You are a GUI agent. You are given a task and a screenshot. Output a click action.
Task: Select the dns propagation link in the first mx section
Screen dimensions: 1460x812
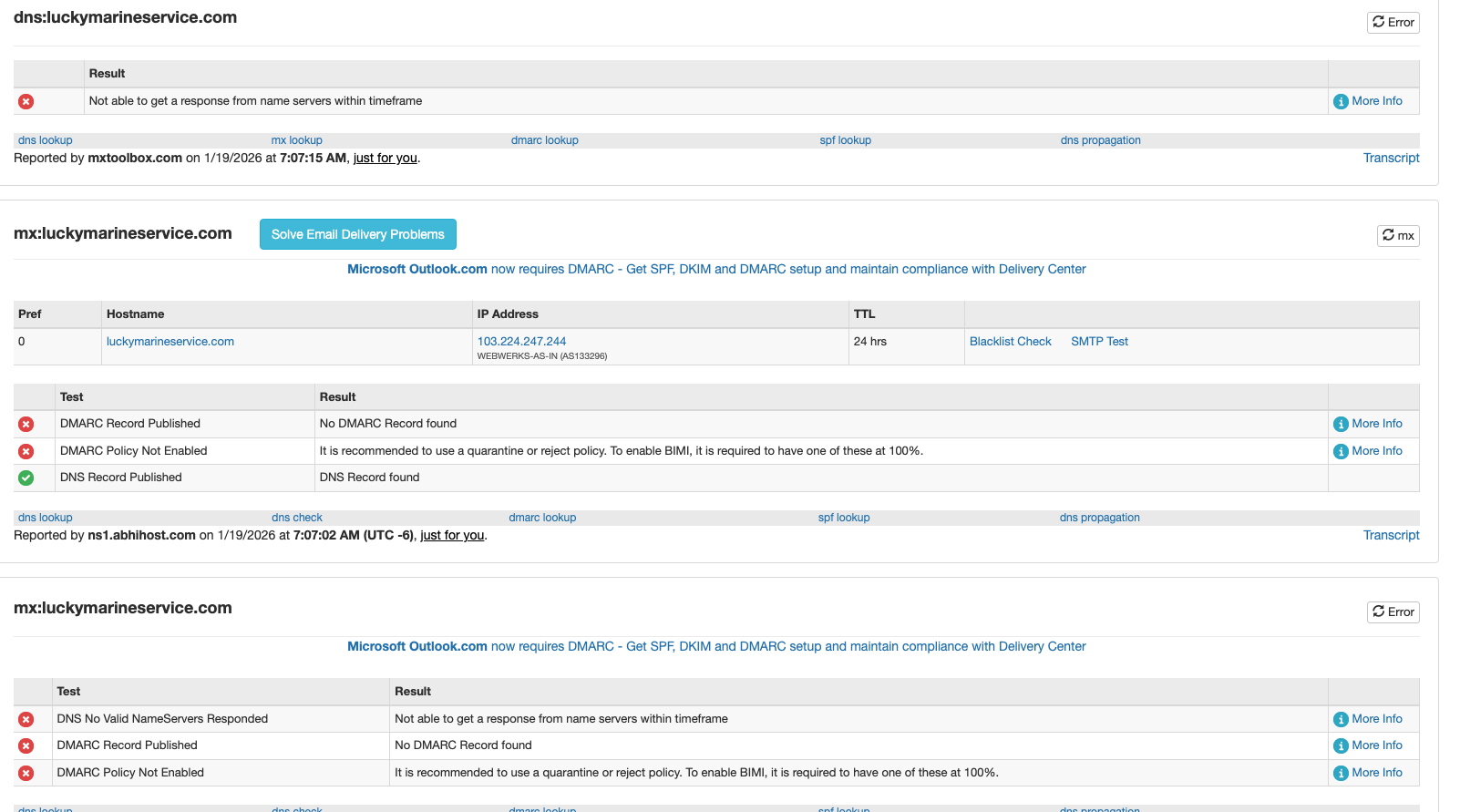point(1099,518)
